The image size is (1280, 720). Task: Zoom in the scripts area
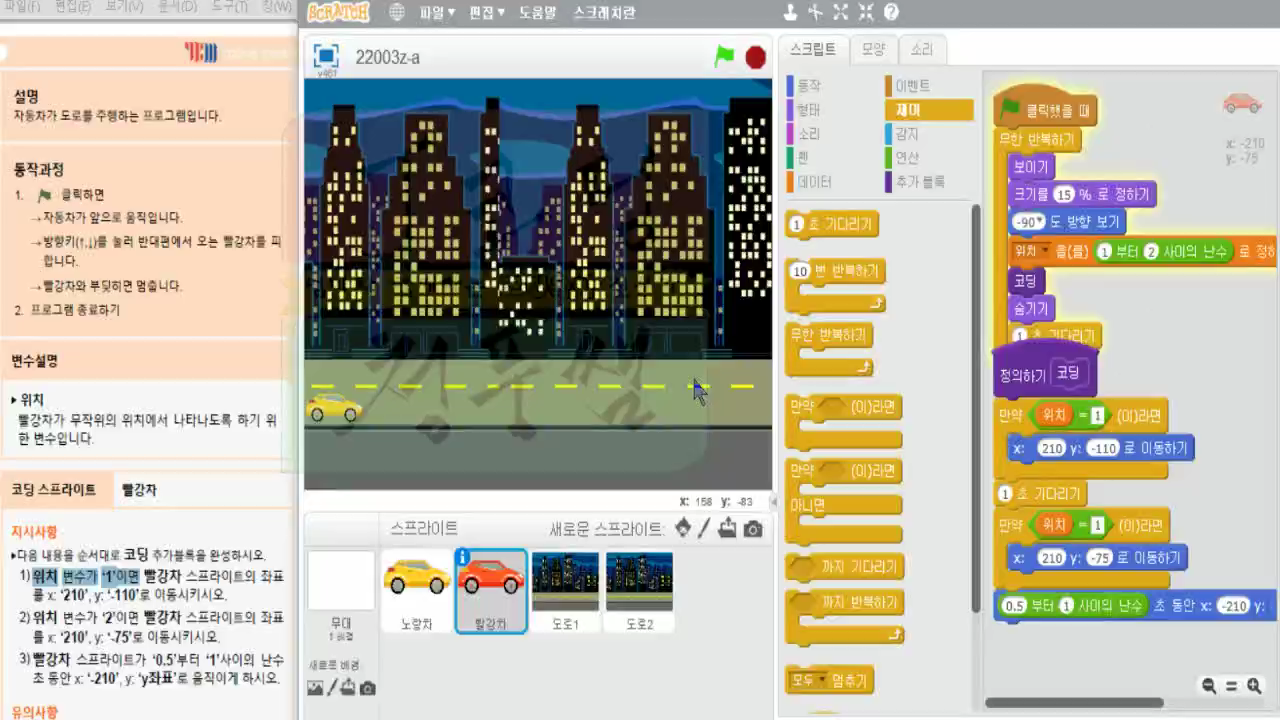click(x=1253, y=686)
